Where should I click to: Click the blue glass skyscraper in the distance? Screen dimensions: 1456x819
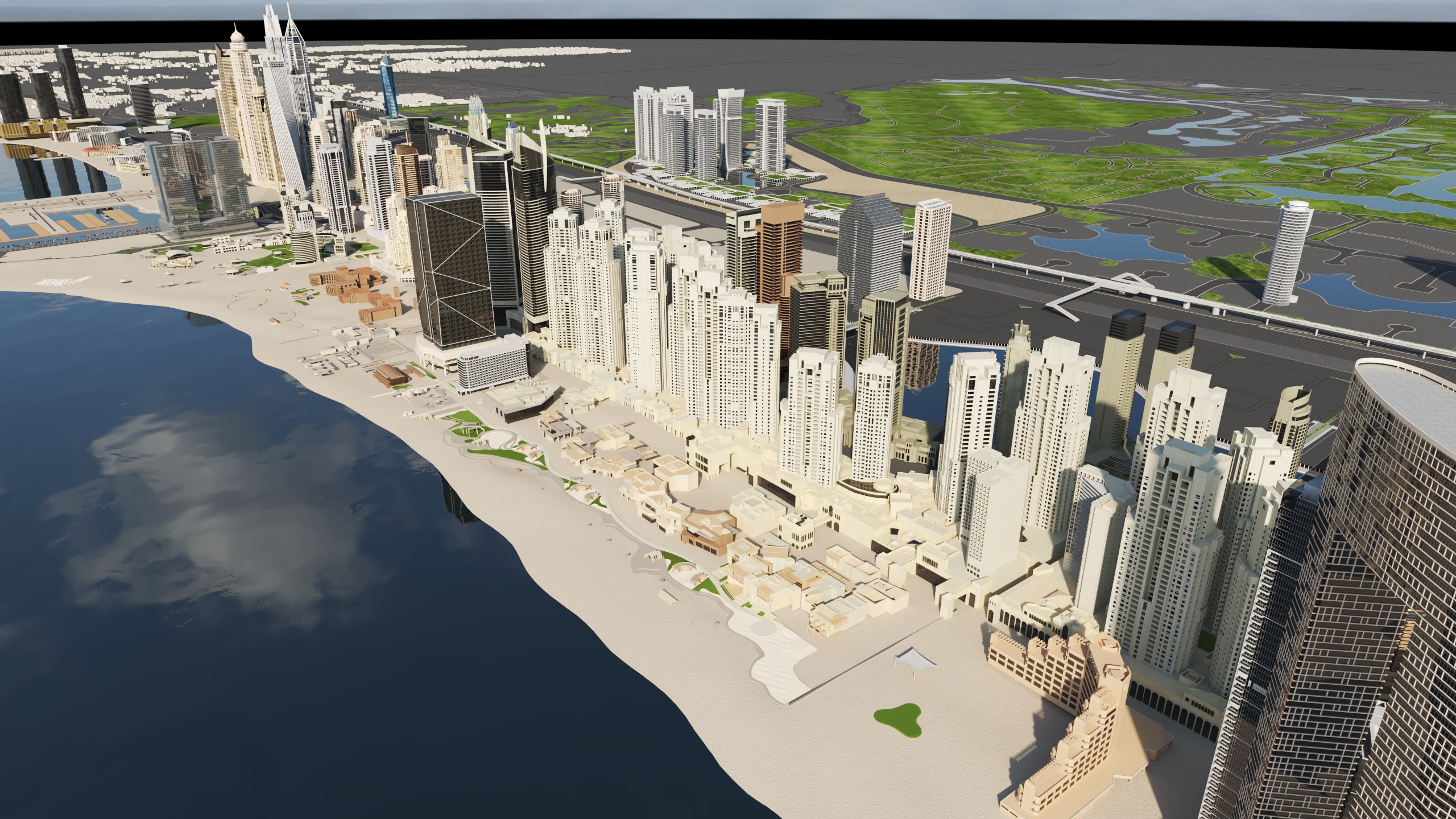point(390,91)
